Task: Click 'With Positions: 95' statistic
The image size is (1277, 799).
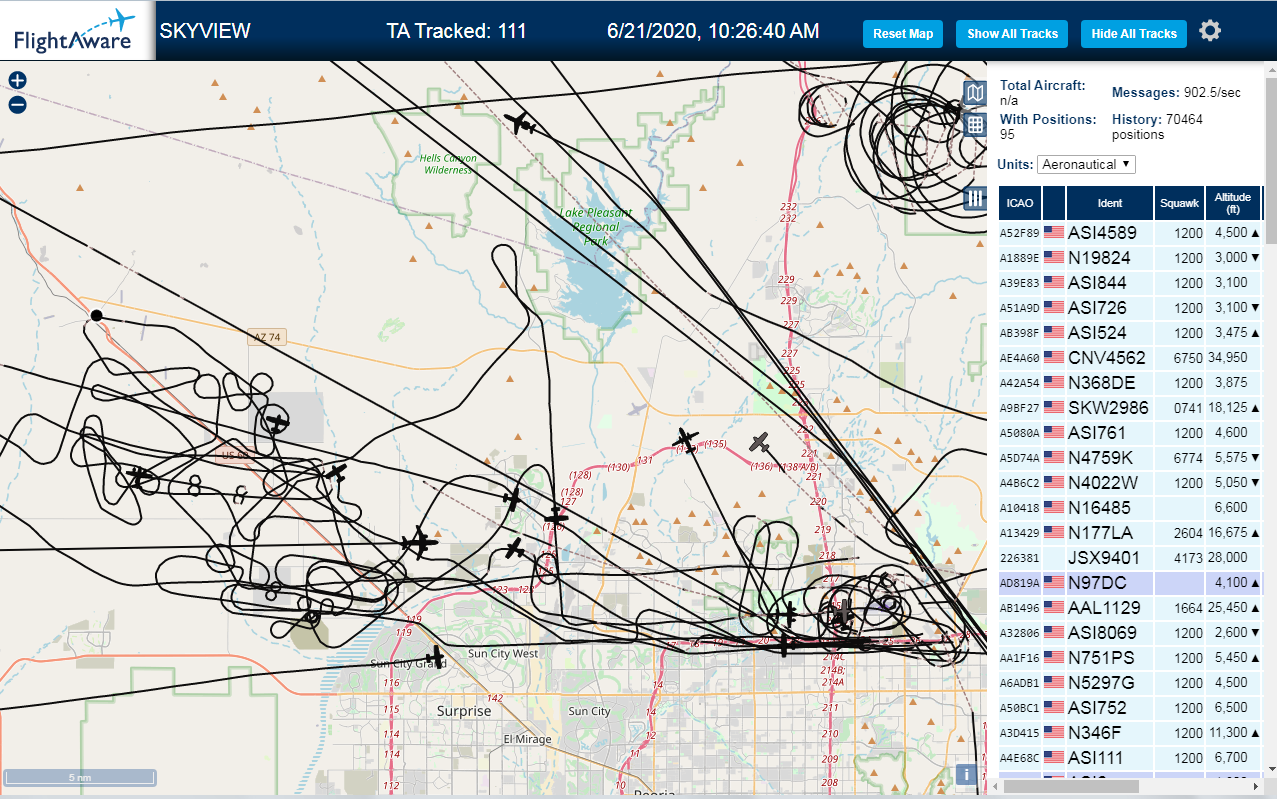Action: (x=1048, y=126)
